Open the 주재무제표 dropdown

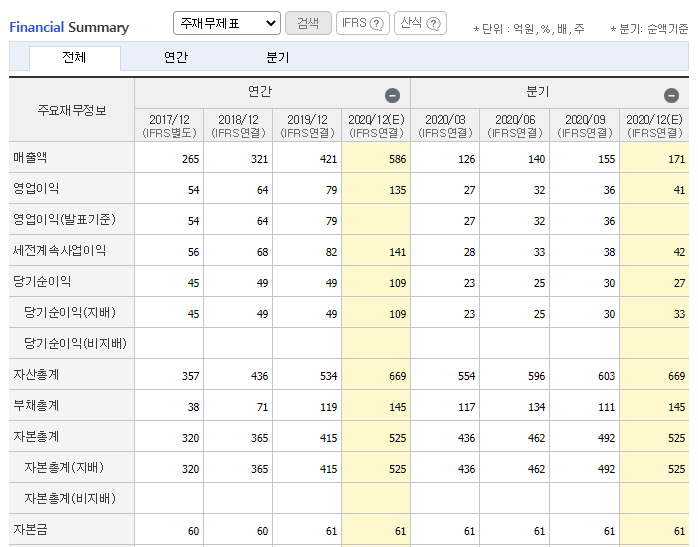pyautogui.click(x=227, y=23)
